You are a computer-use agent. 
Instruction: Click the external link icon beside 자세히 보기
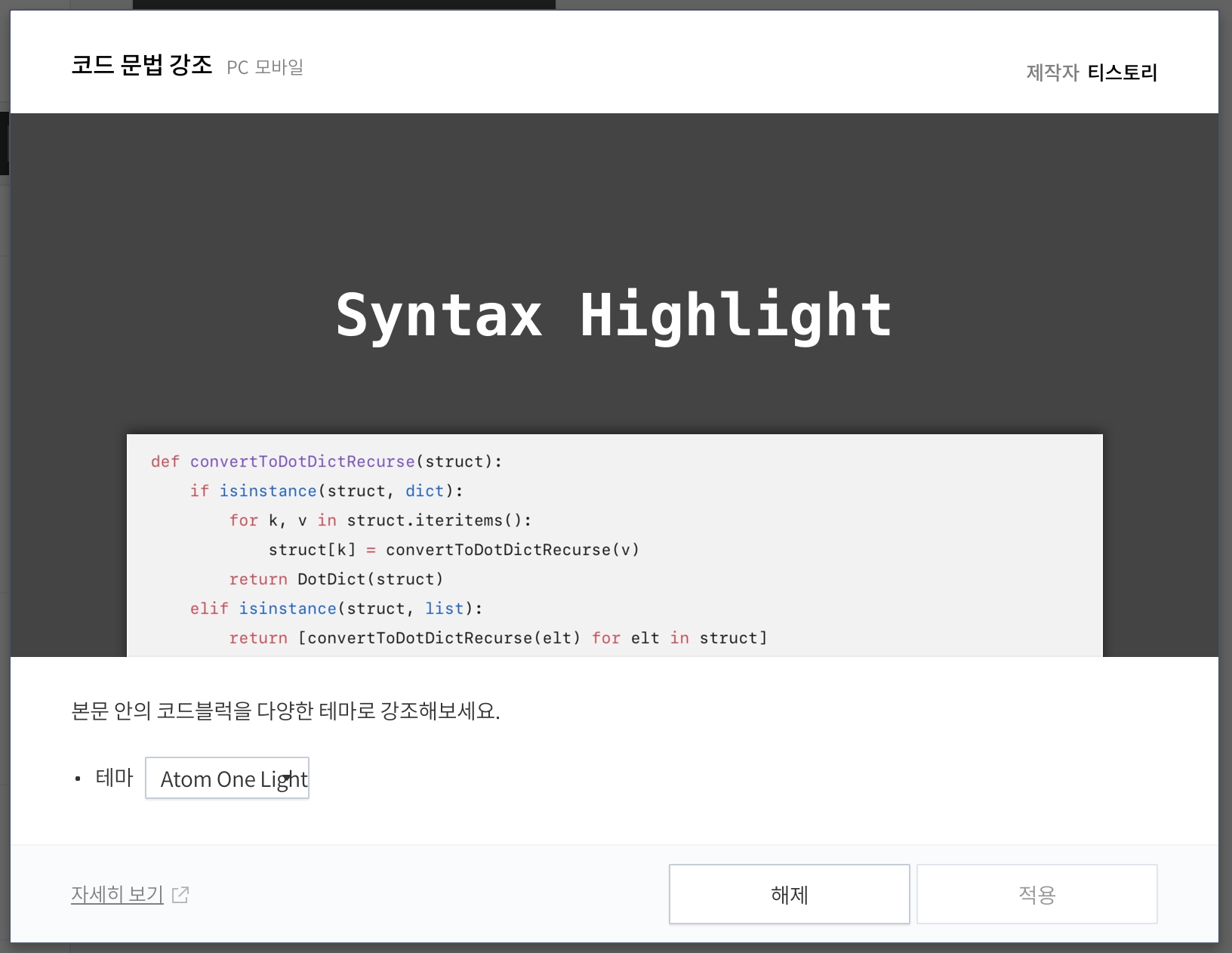point(180,895)
